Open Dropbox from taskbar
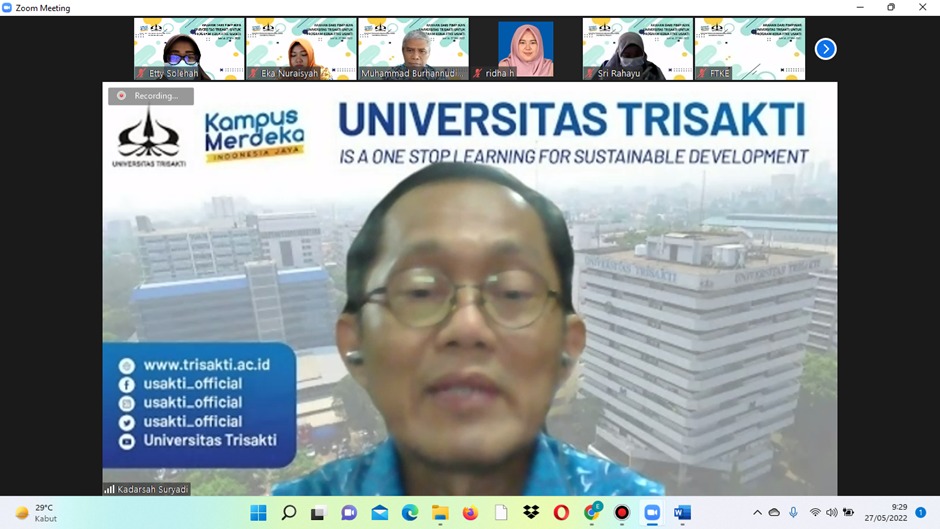 [531, 513]
